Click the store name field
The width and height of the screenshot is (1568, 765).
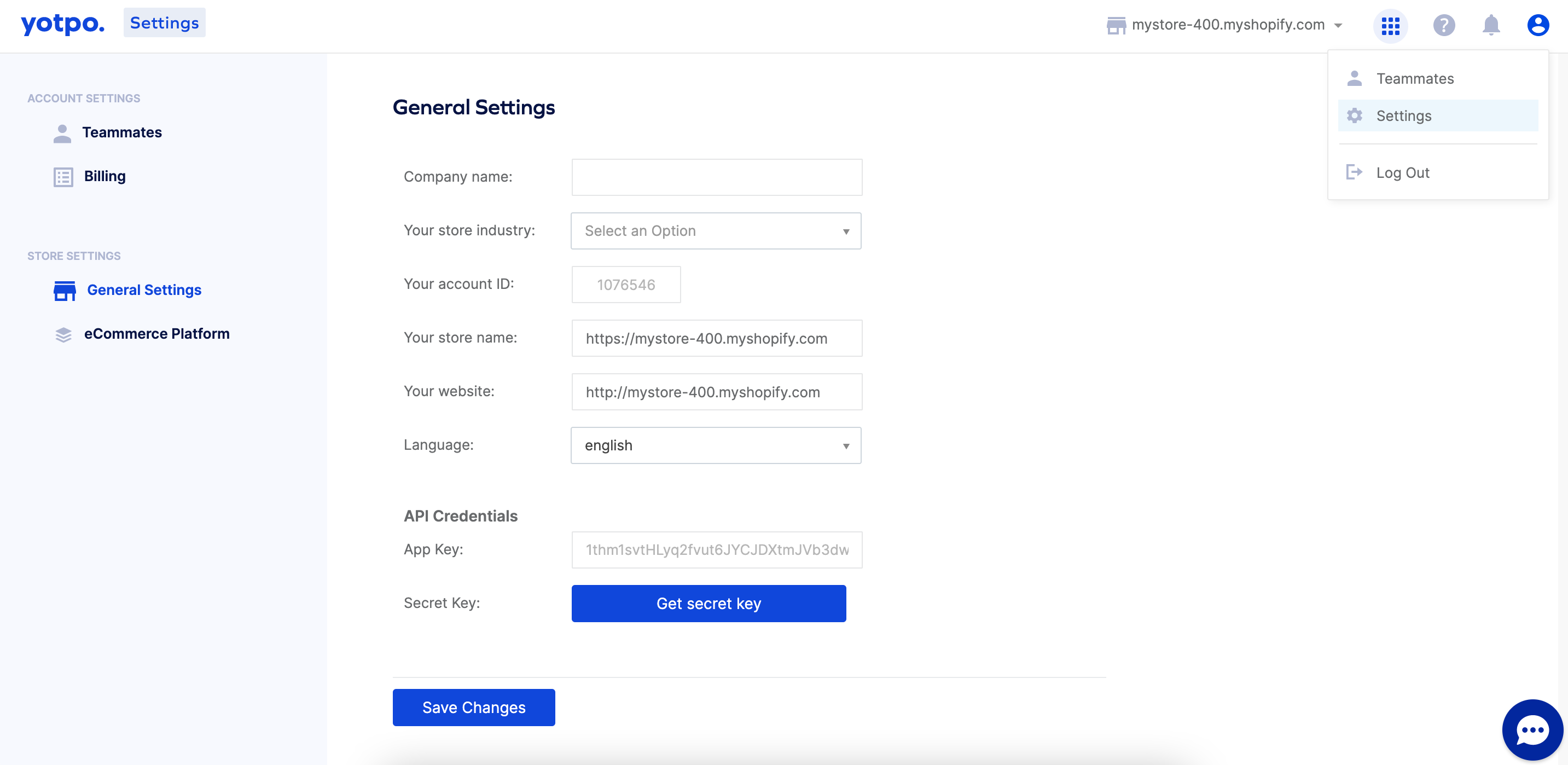[x=717, y=338]
